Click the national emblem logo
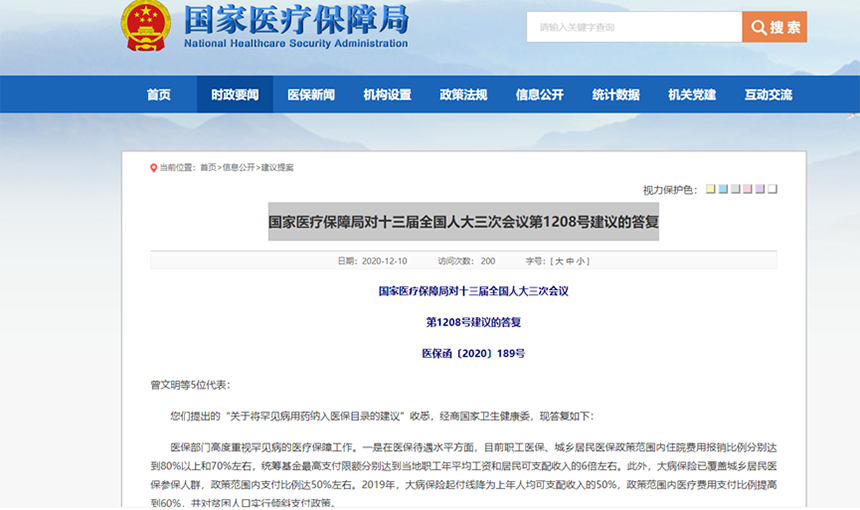The image size is (860, 510). click(x=145, y=26)
